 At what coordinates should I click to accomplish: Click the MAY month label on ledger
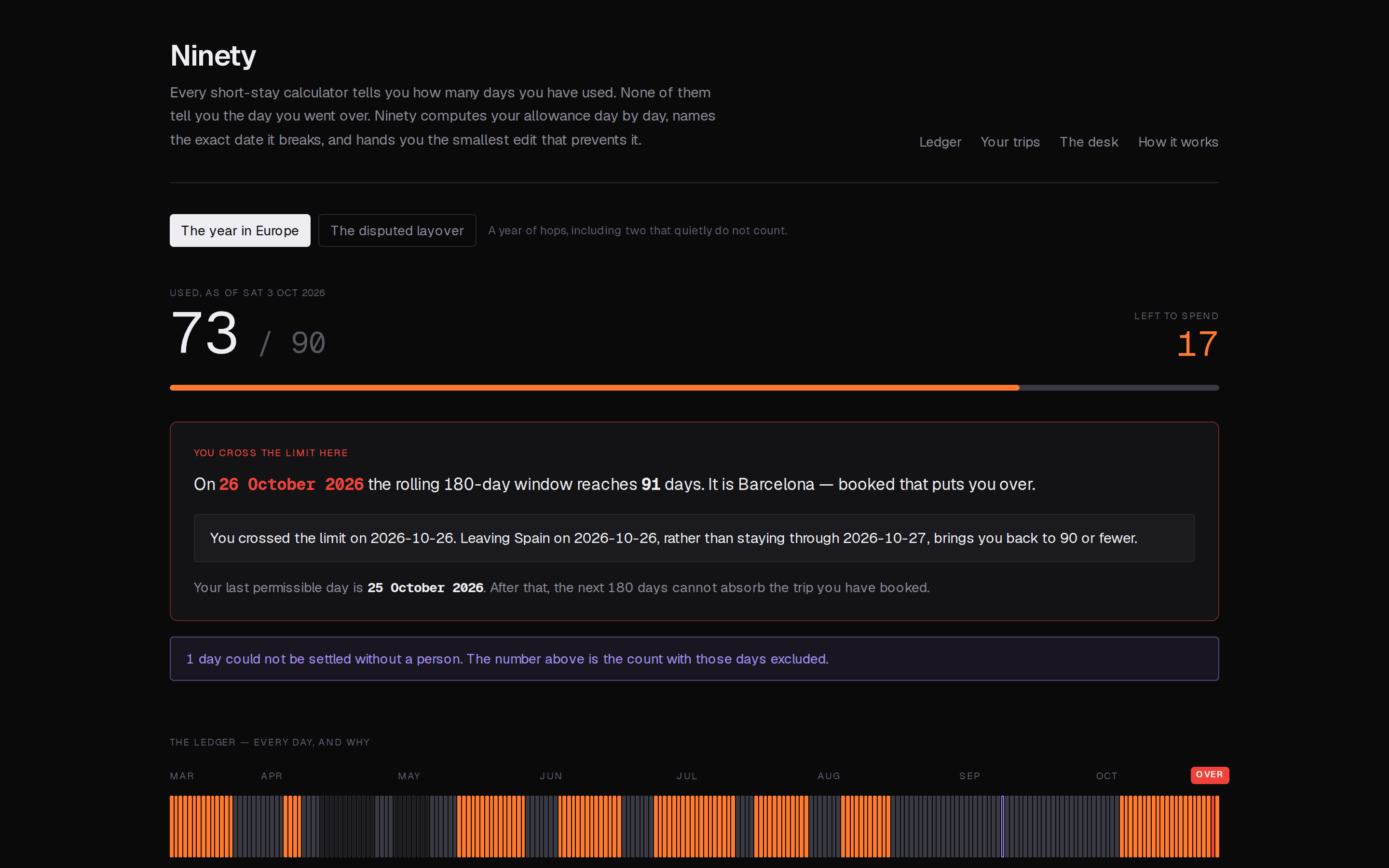click(409, 775)
